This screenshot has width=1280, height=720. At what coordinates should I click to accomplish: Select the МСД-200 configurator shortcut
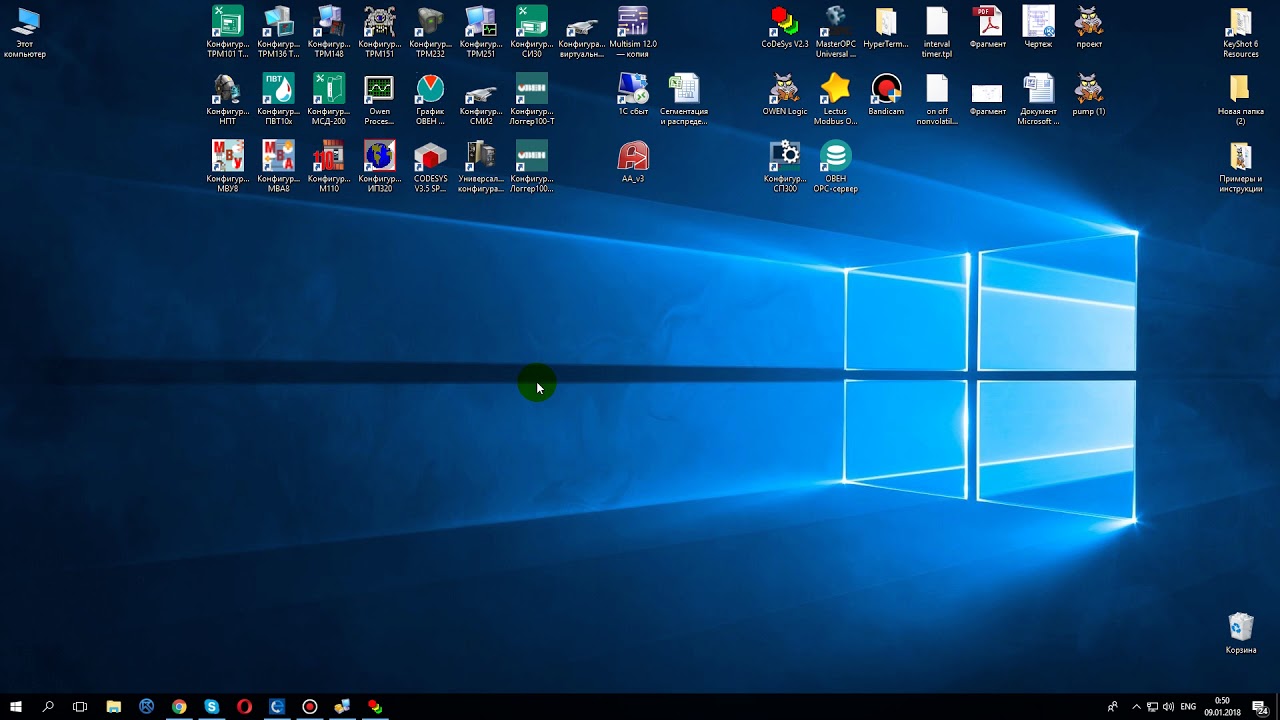[329, 99]
